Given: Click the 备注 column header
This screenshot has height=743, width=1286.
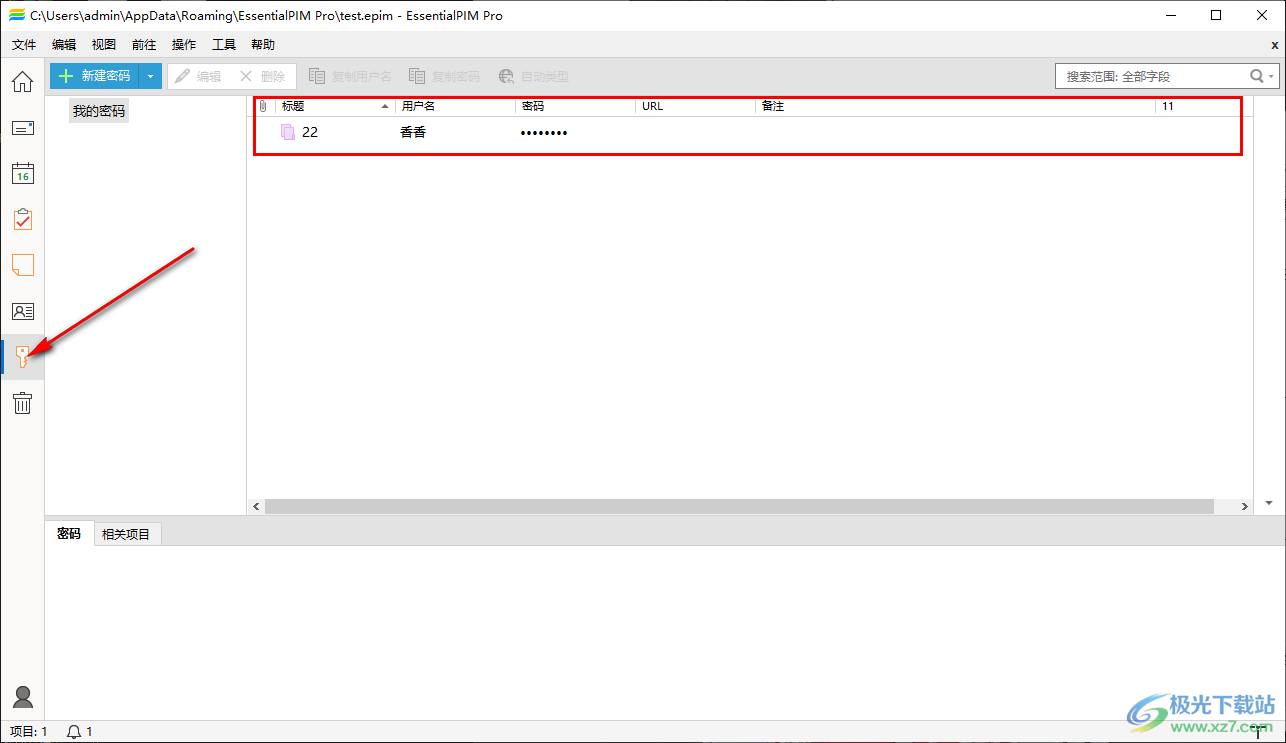Looking at the screenshot, I should click(x=956, y=106).
